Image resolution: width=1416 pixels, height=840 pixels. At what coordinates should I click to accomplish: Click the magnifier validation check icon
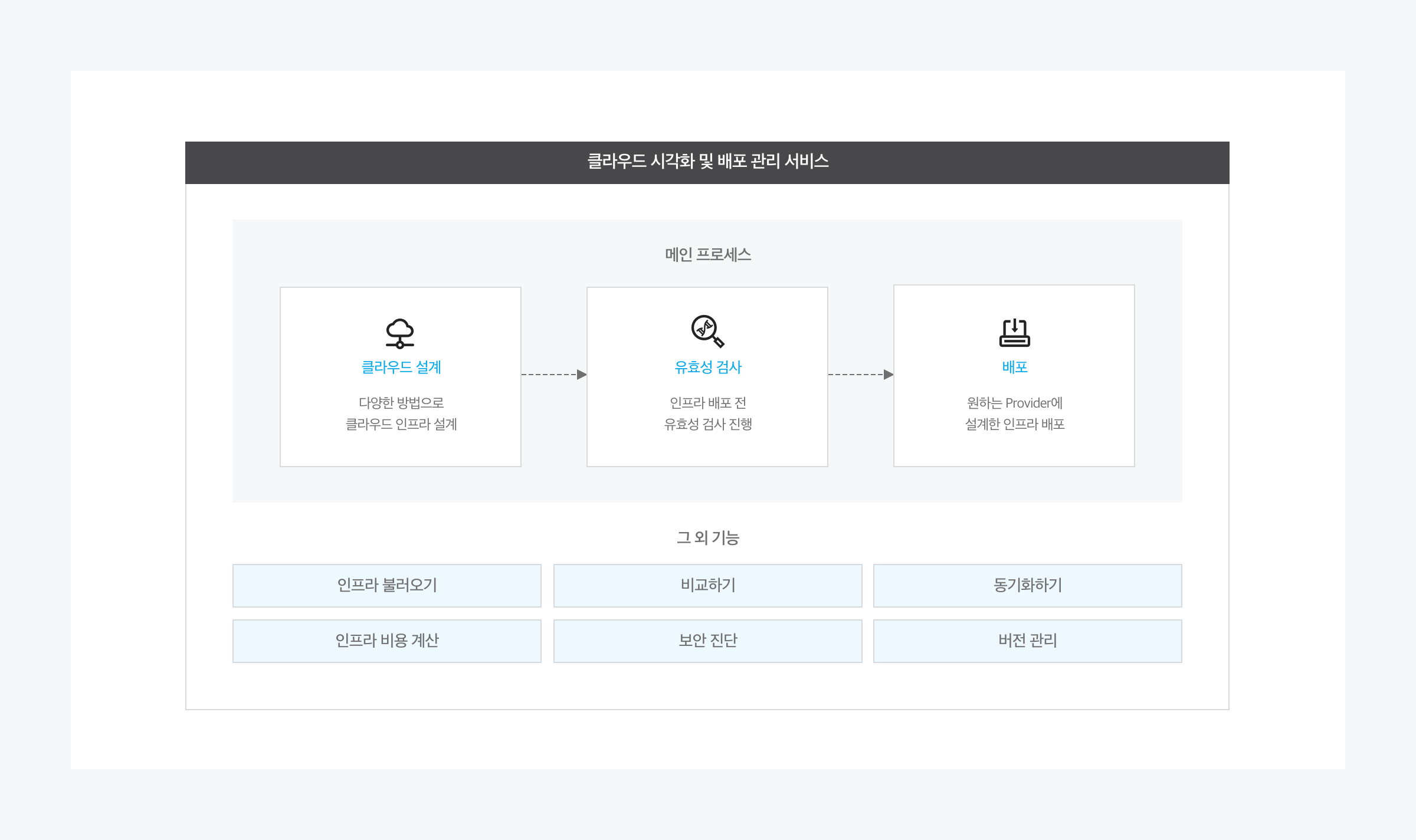(707, 331)
